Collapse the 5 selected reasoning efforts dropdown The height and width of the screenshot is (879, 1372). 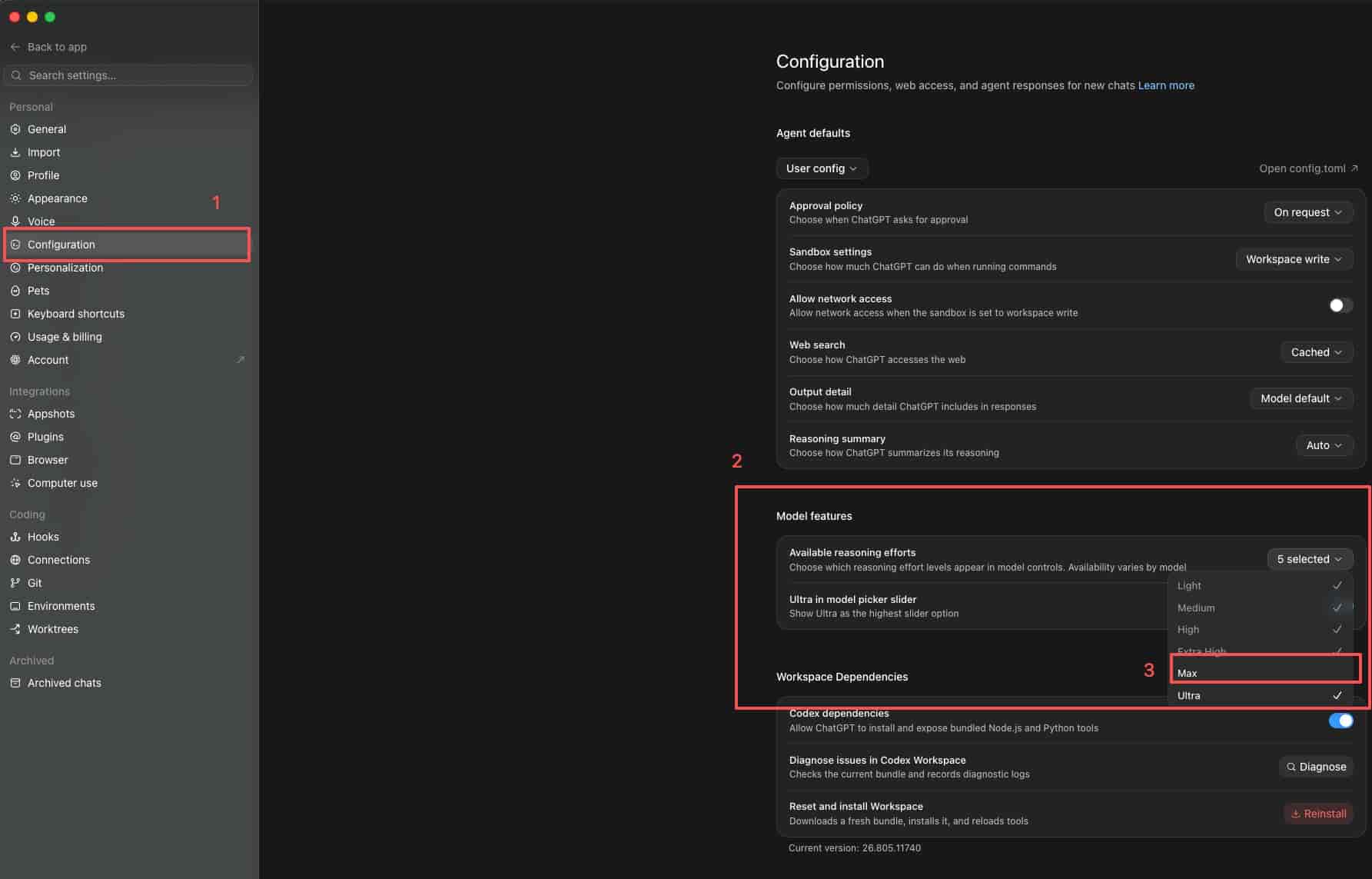click(x=1310, y=559)
